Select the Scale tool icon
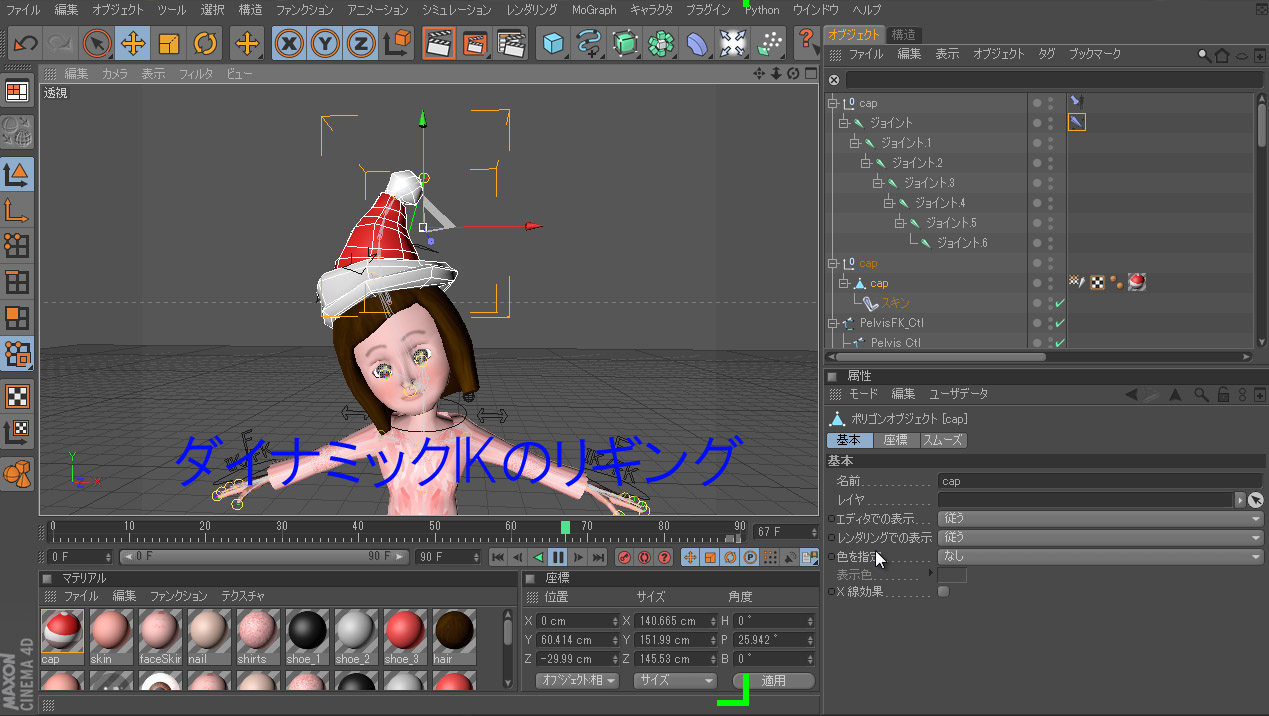1269x716 pixels. 169,43
